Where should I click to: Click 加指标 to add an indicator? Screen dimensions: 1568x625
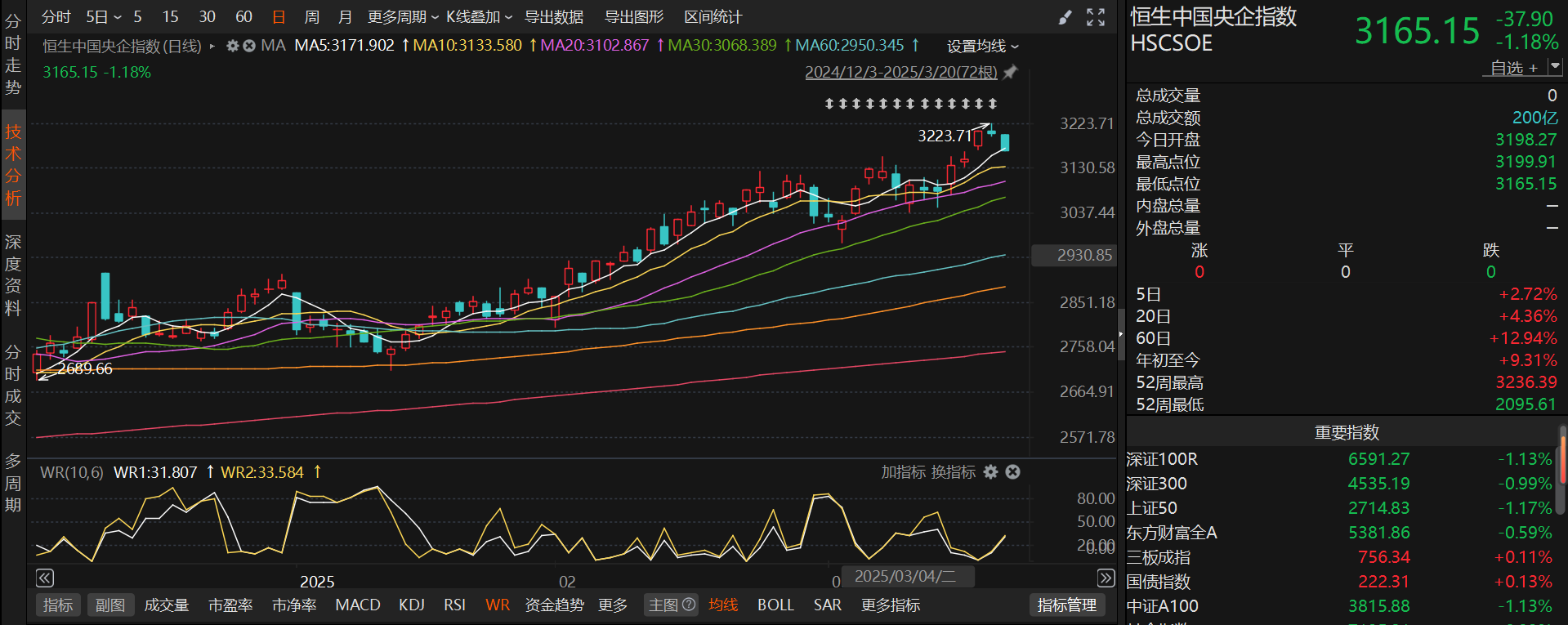tap(904, 472)
